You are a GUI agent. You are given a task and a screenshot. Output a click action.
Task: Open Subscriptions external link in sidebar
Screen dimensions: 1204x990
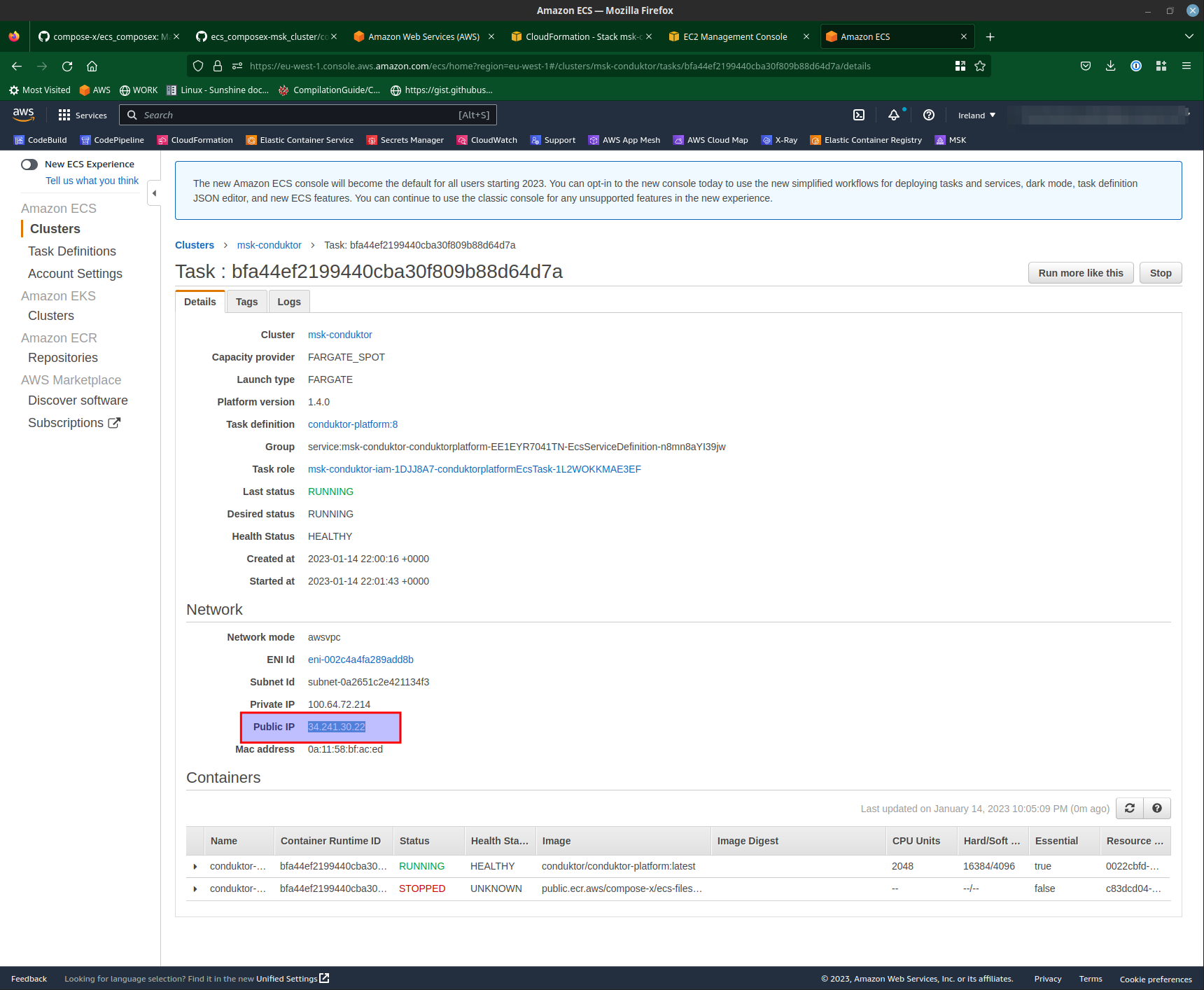pos(74,423)
